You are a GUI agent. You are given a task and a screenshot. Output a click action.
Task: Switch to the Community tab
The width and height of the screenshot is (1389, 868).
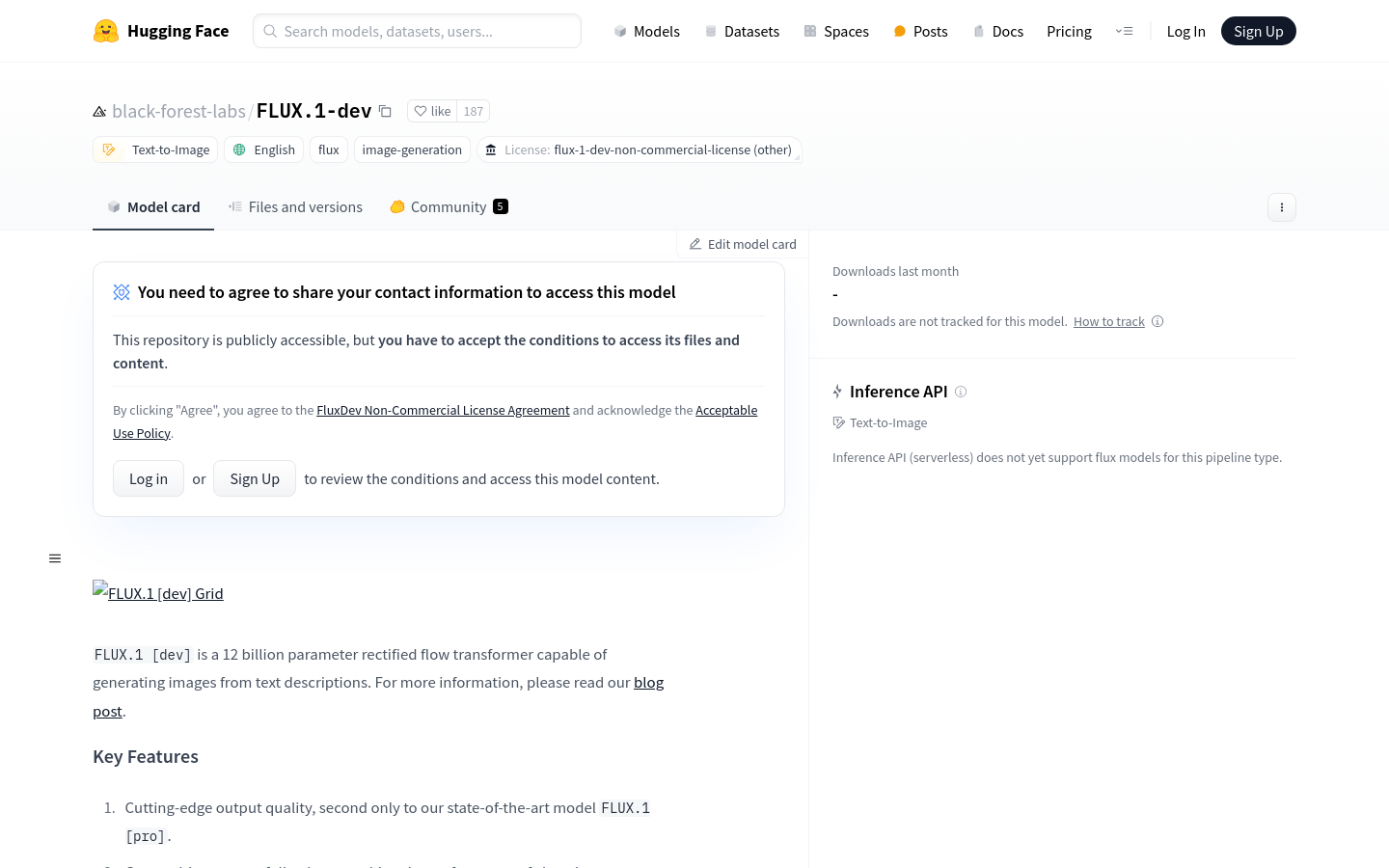449,206
